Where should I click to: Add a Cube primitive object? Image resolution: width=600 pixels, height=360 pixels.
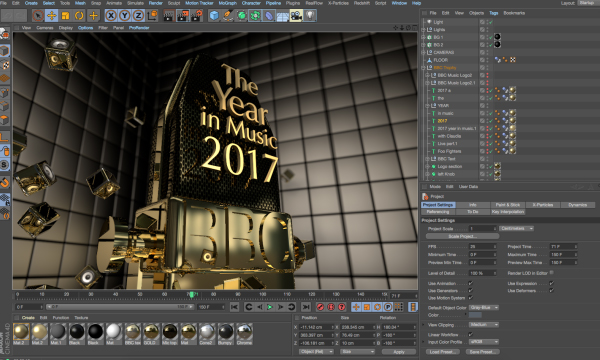[x=214, y=16]
